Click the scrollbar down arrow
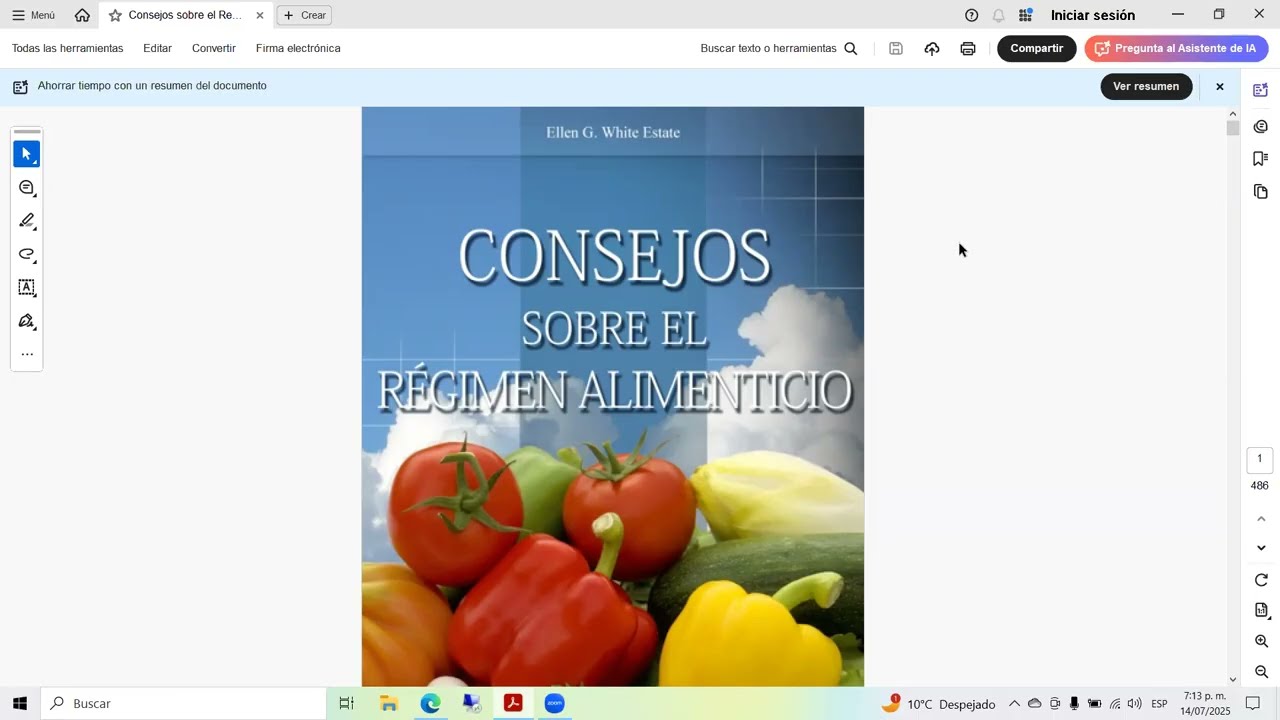1280x720 pixels. (x=1233, y=679)
